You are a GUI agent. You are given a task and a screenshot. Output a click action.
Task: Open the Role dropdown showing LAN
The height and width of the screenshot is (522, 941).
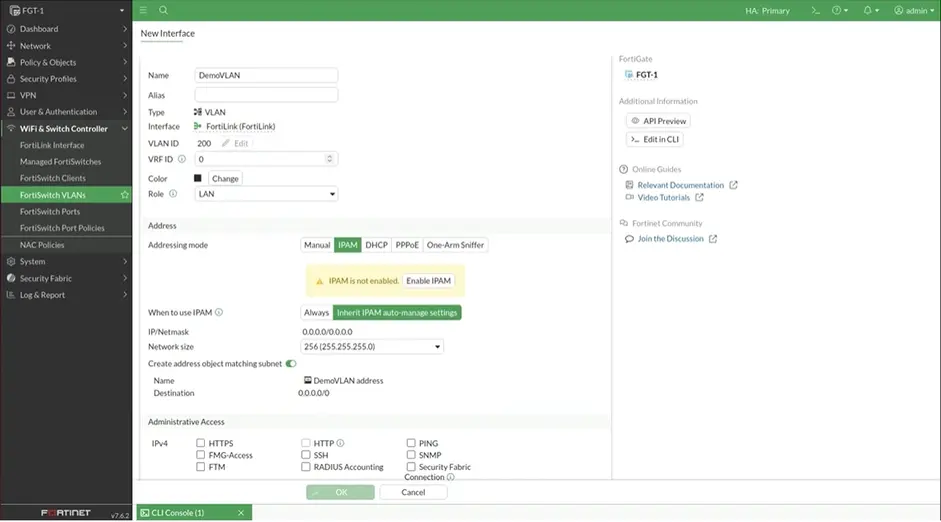[266, 194]
